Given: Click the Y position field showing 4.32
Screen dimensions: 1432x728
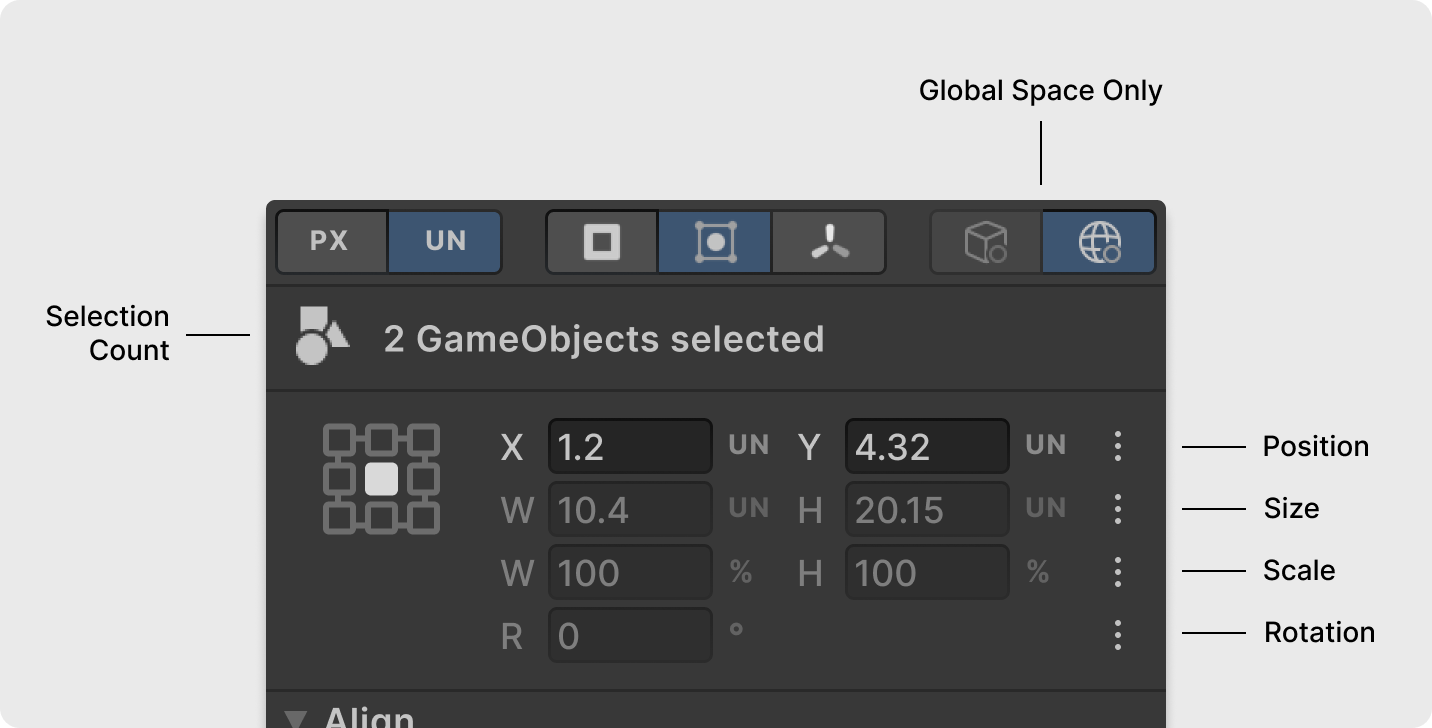Looking at the screenshot, I should coord(927,446).
